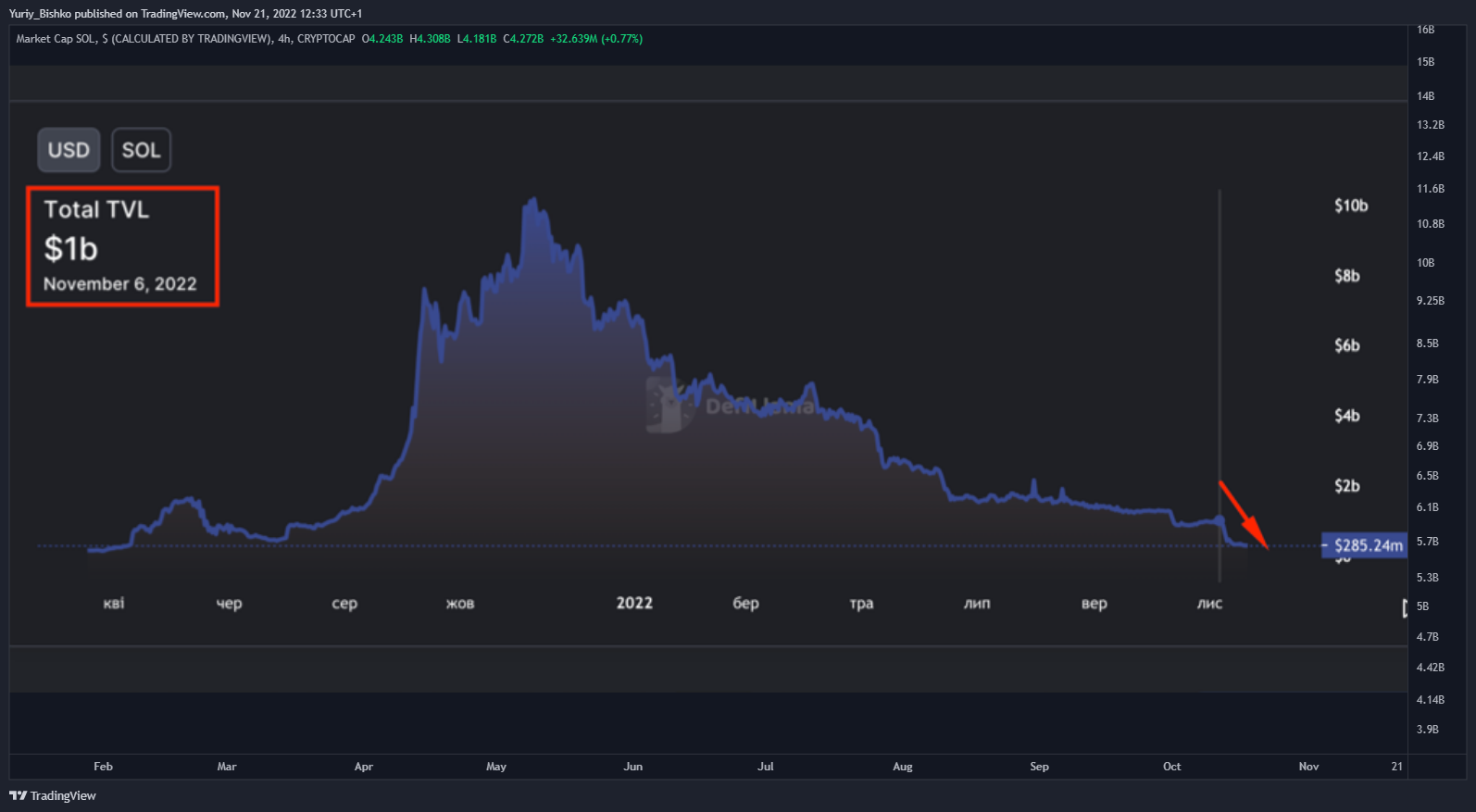Click the Apr label on TradingView time axis
1476x812 pixels.
(x=364, y=767)
